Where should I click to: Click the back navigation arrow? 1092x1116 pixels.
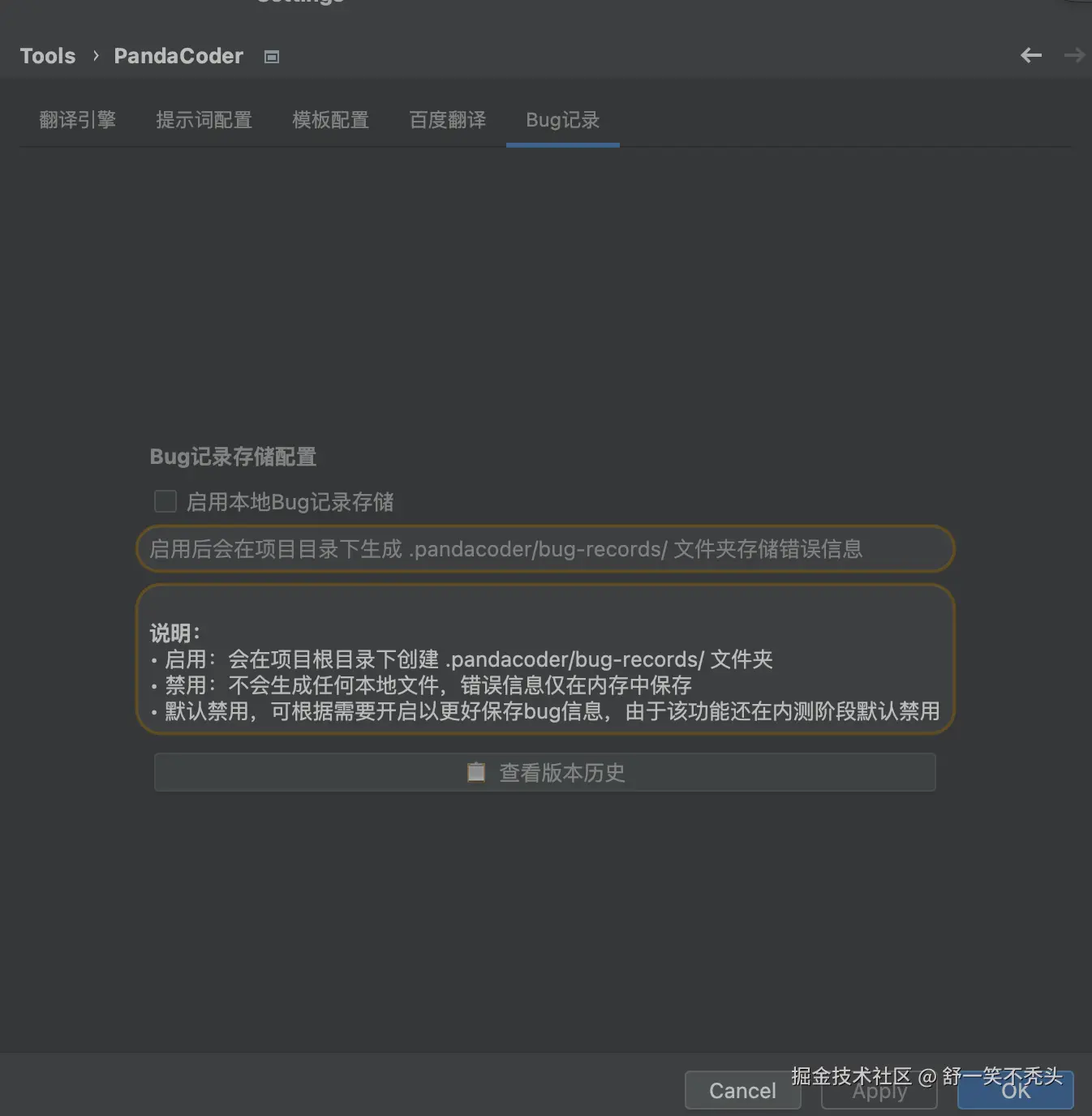[1030, 55]
